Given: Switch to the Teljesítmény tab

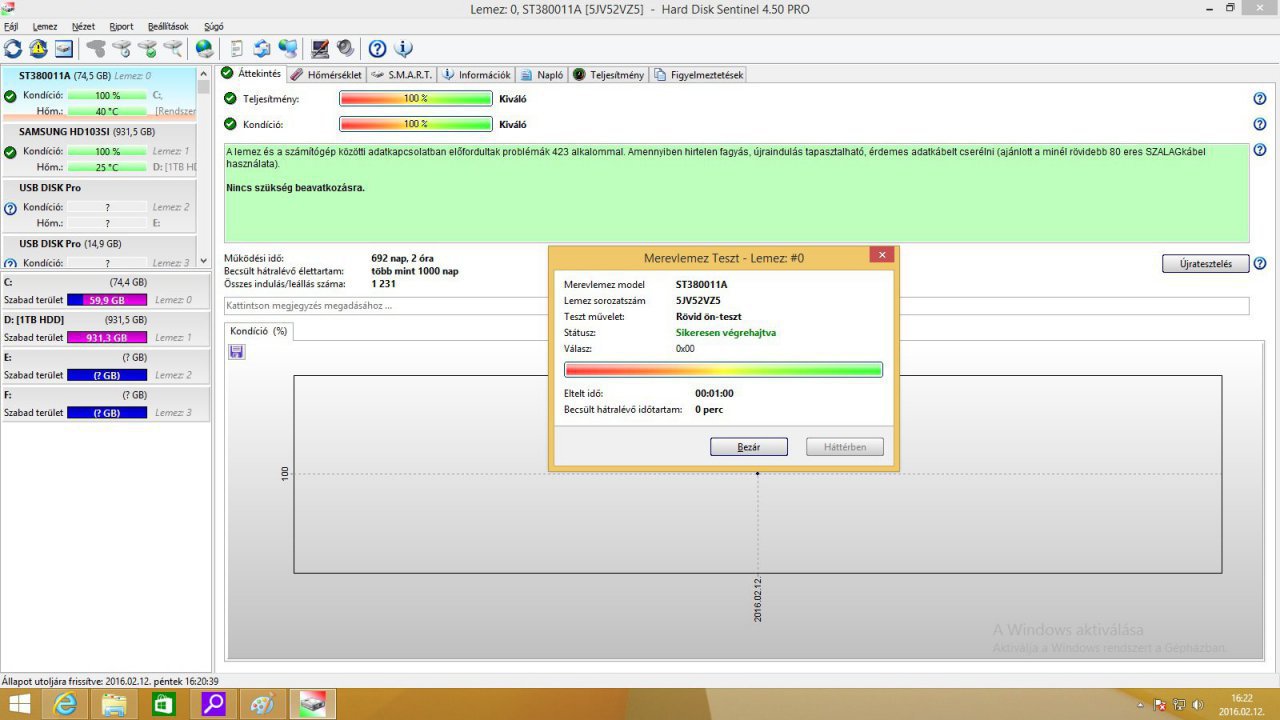Looking at the screenshot, I should click(x=609, y=75).
